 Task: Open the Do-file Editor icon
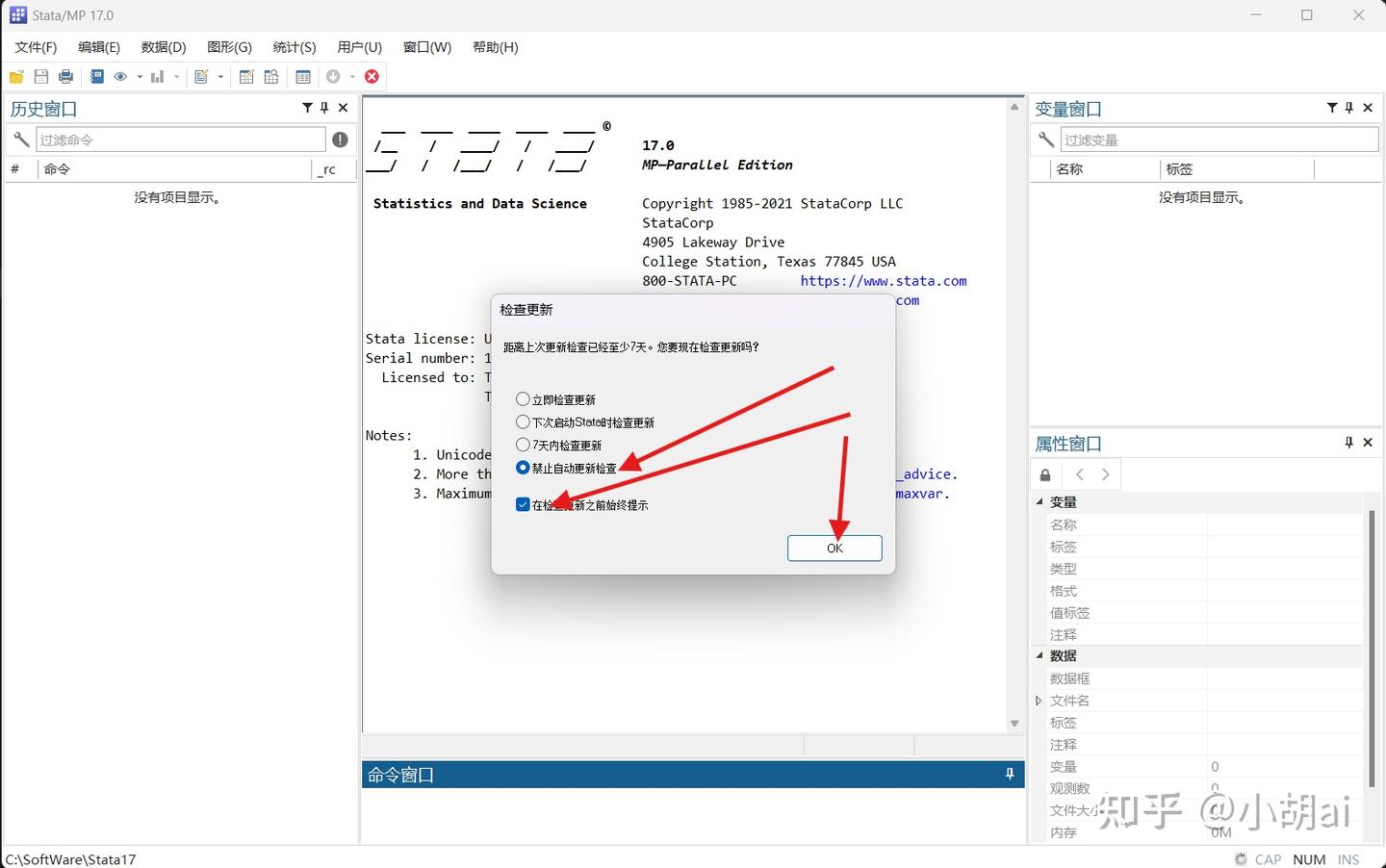click(x=201, y=77)
